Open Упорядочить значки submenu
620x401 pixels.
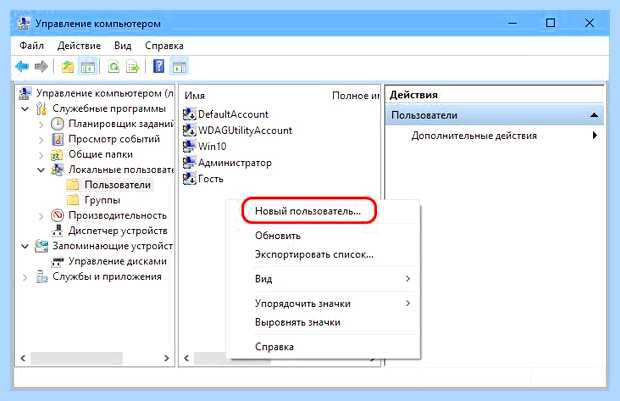(x=325, y=303)
